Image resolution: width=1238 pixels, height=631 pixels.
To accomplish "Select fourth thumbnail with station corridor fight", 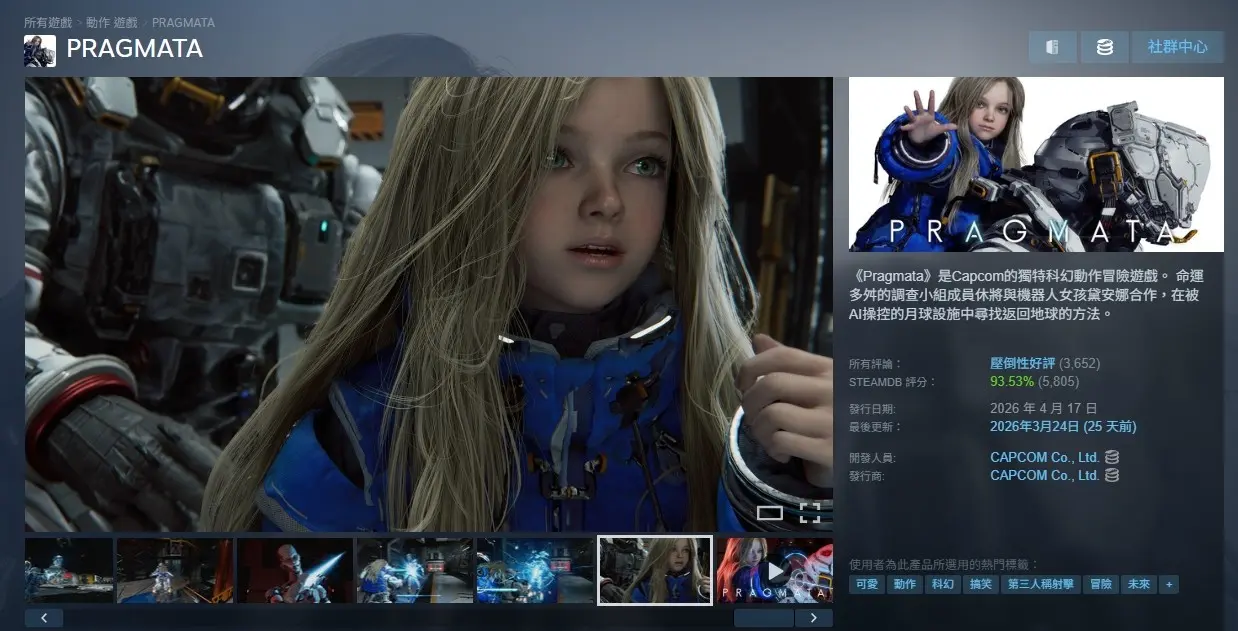I will (415, 571).
